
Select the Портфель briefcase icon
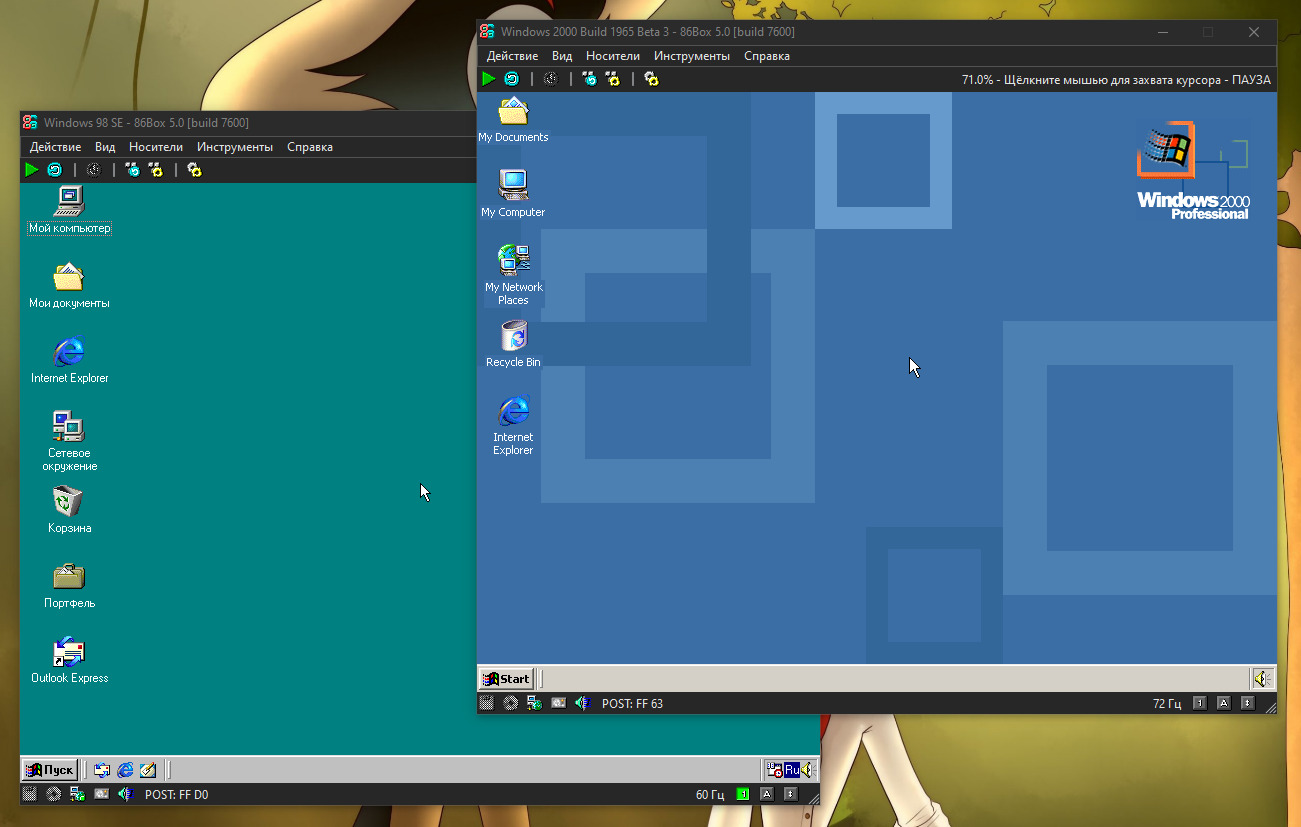[69, 585]
